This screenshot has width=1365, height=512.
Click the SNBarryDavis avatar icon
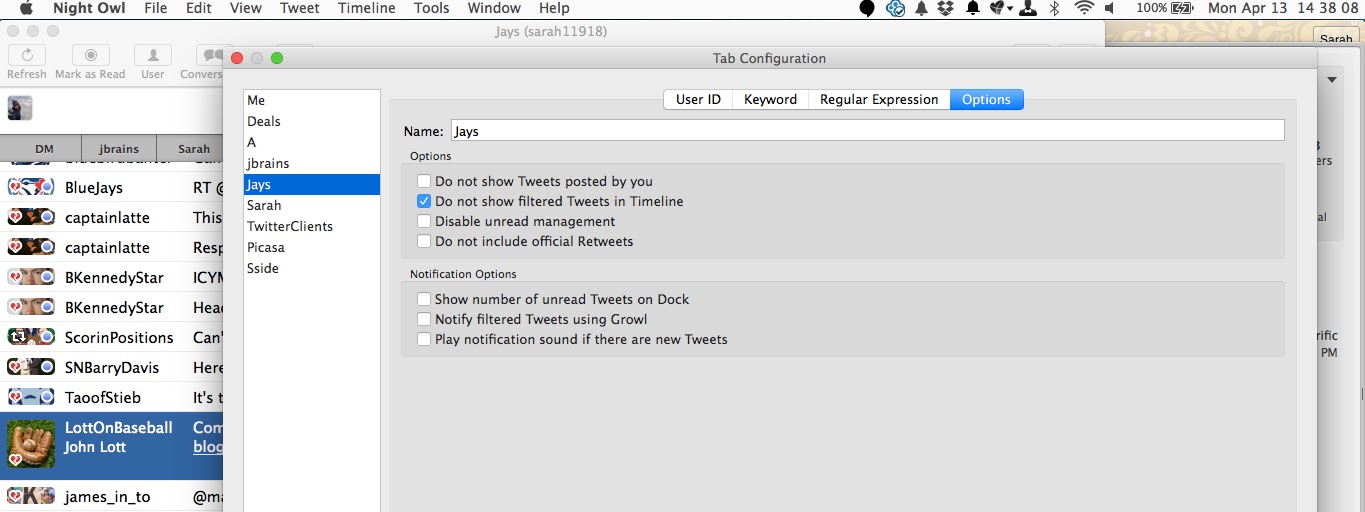tap(31, 367)
